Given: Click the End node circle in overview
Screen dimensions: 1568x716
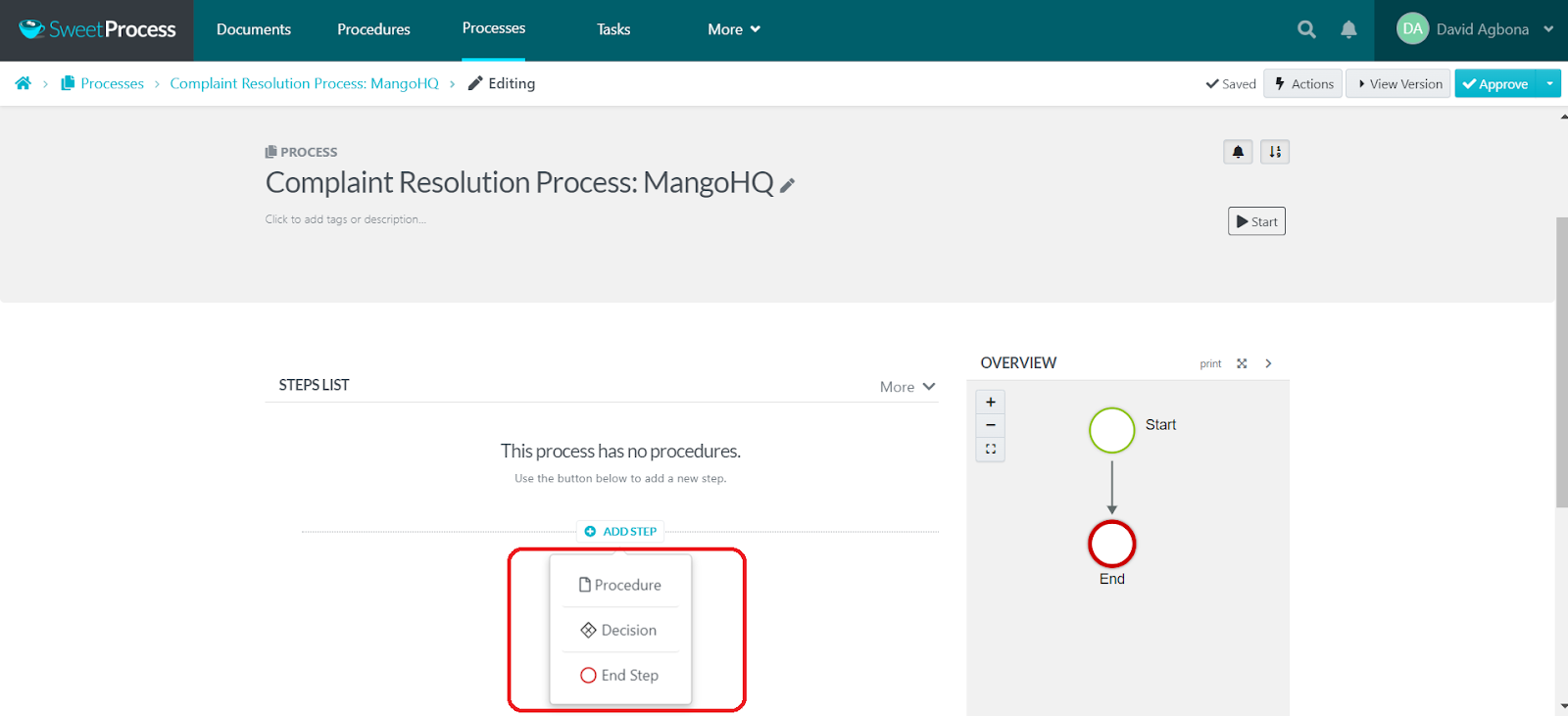Looking at the screenshot, I should pyautogui.click(x=1111, y=544).
